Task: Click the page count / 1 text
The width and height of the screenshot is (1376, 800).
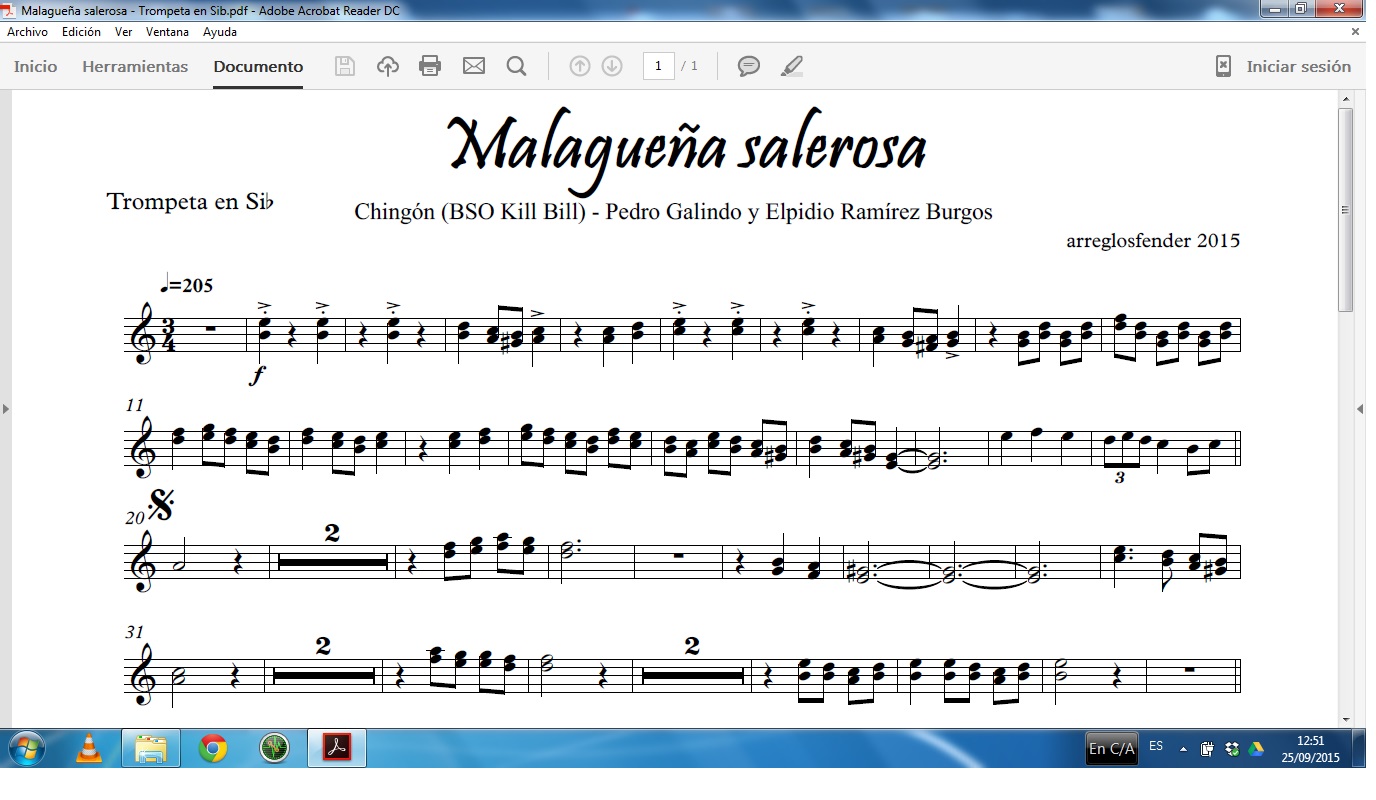Action: click(x=690, y=66)
